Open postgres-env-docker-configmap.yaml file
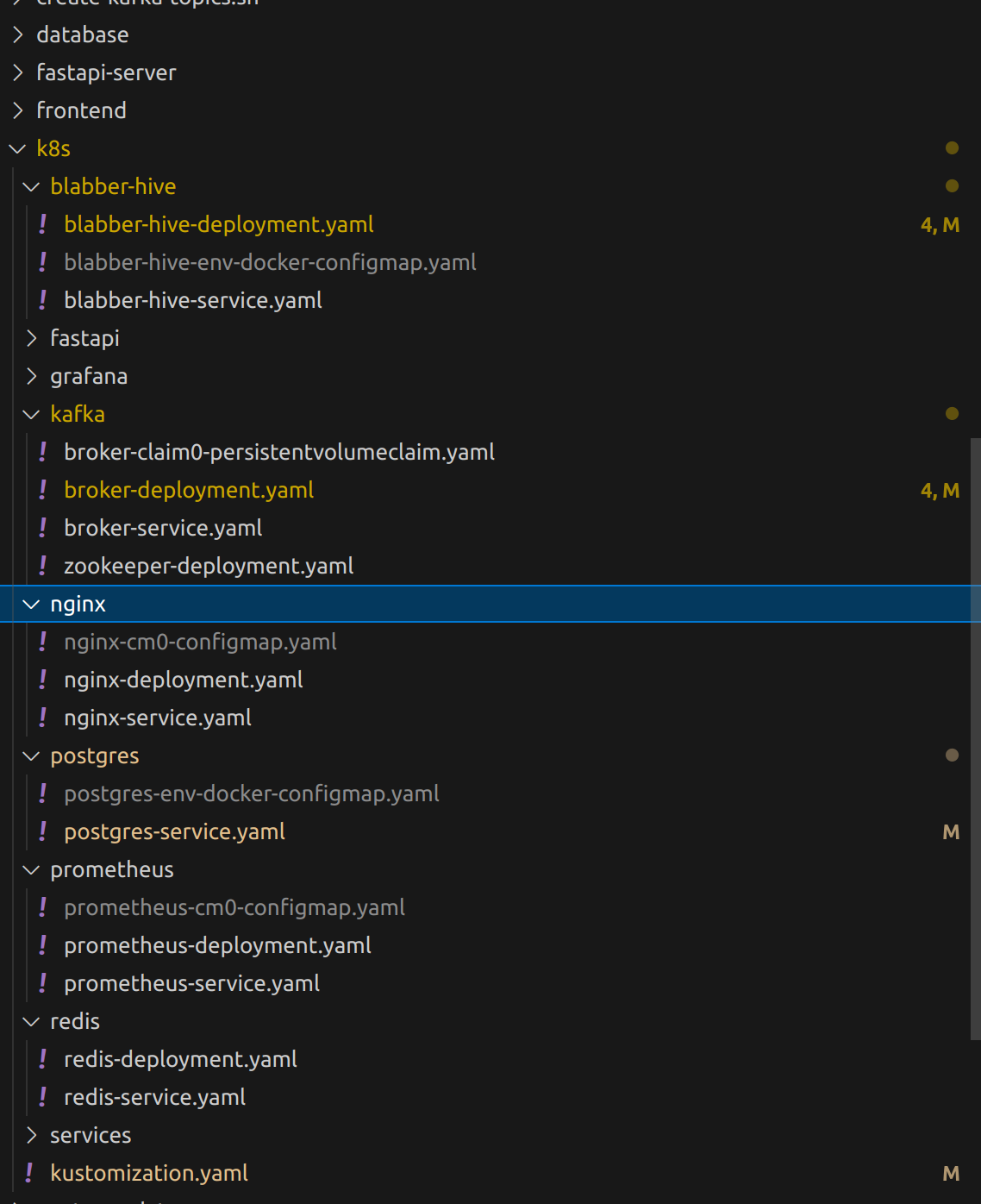This screenshot has width=981, height=1204. [x=252, y=793]
